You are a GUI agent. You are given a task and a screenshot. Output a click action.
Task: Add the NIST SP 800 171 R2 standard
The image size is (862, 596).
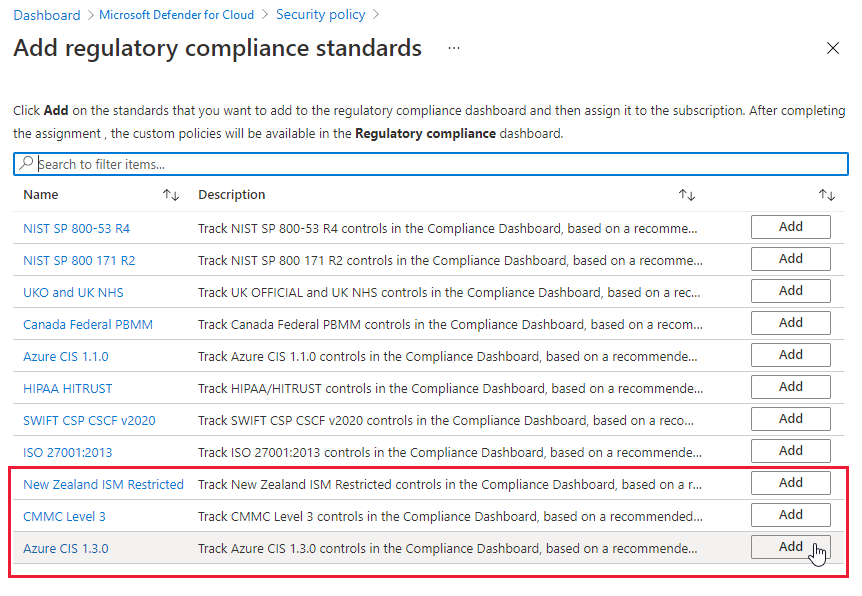point(791,259)
